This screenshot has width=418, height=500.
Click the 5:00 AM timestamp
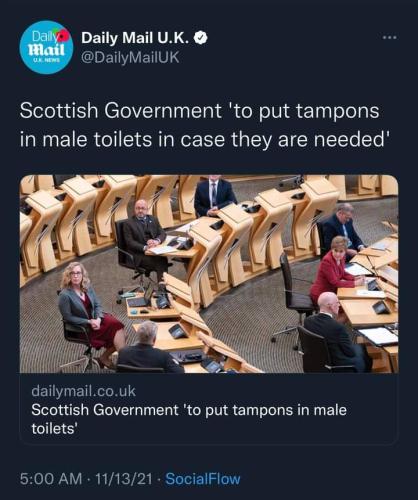51,479
